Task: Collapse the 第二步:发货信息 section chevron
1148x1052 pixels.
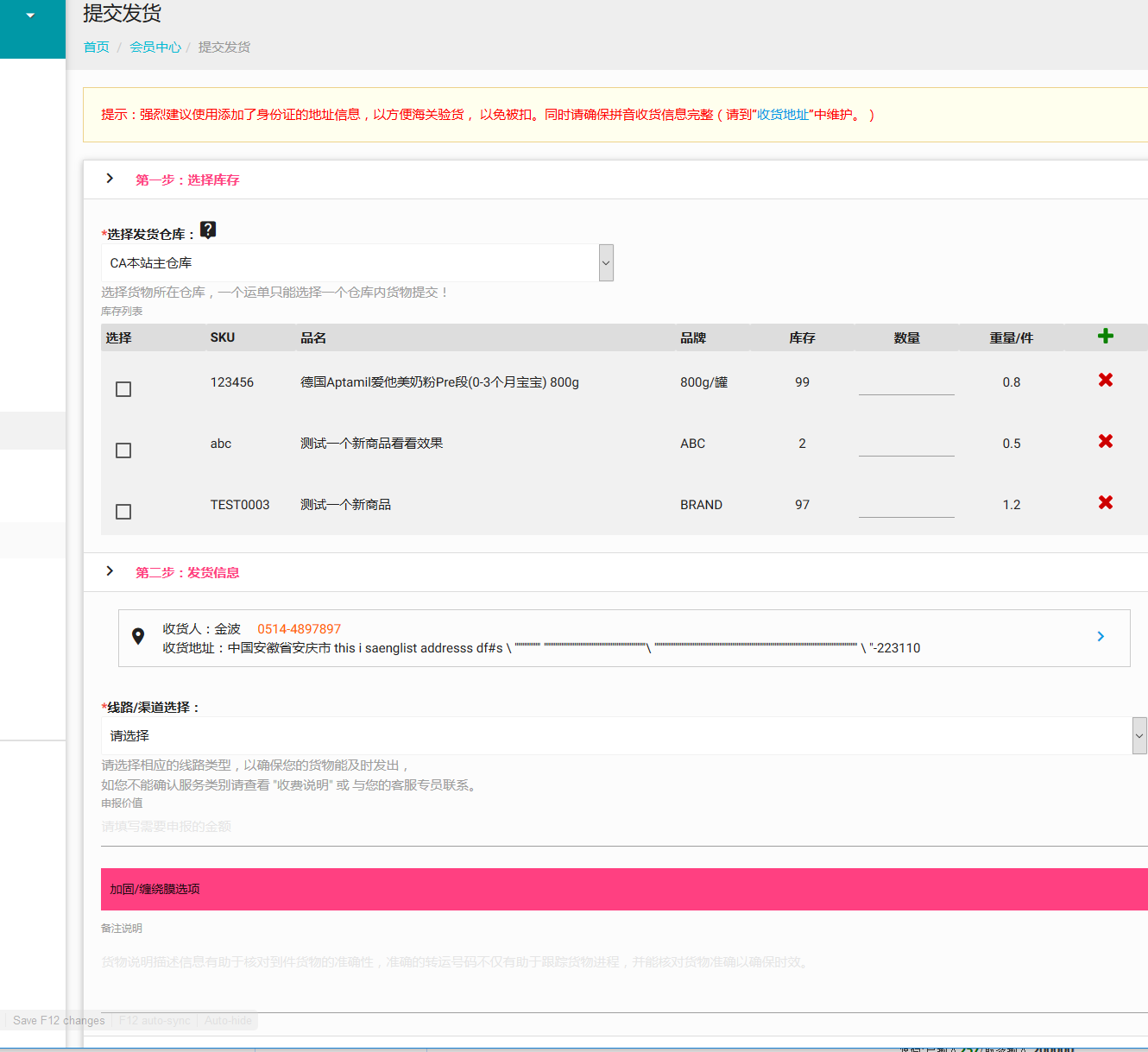Action: [110, 571]
